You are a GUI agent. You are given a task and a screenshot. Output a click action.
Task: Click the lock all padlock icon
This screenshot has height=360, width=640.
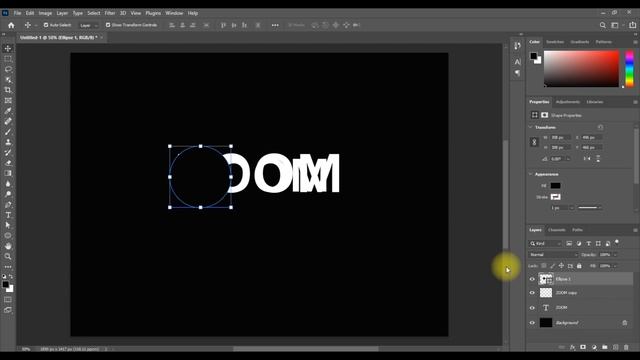(579, 266)
